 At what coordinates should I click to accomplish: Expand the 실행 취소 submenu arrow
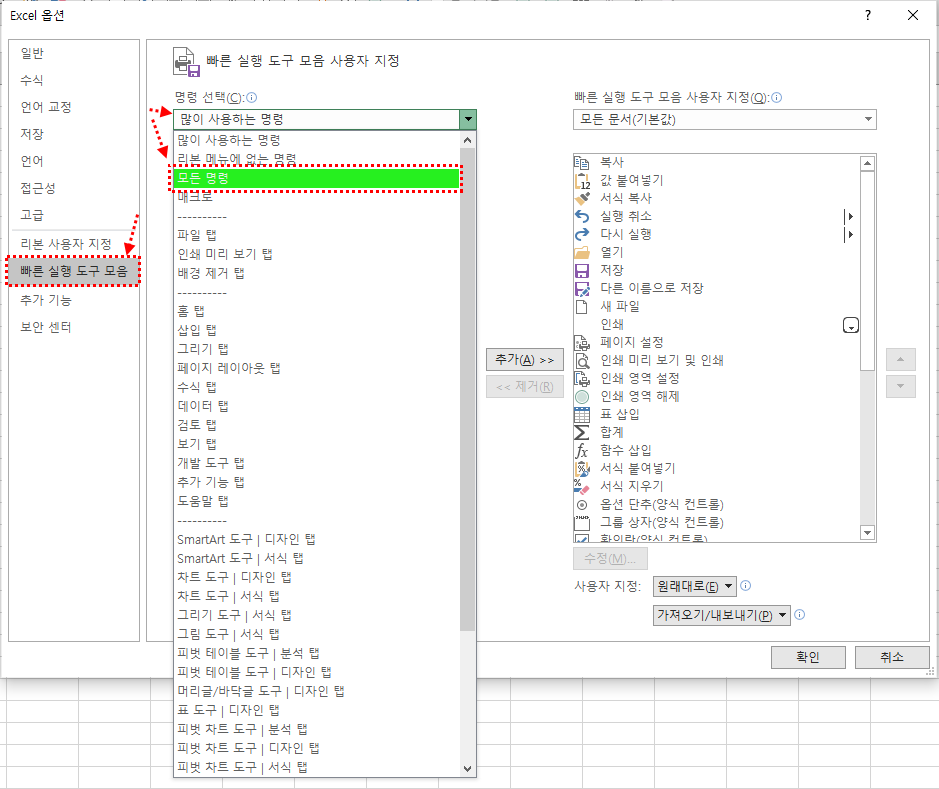point(849,216)
